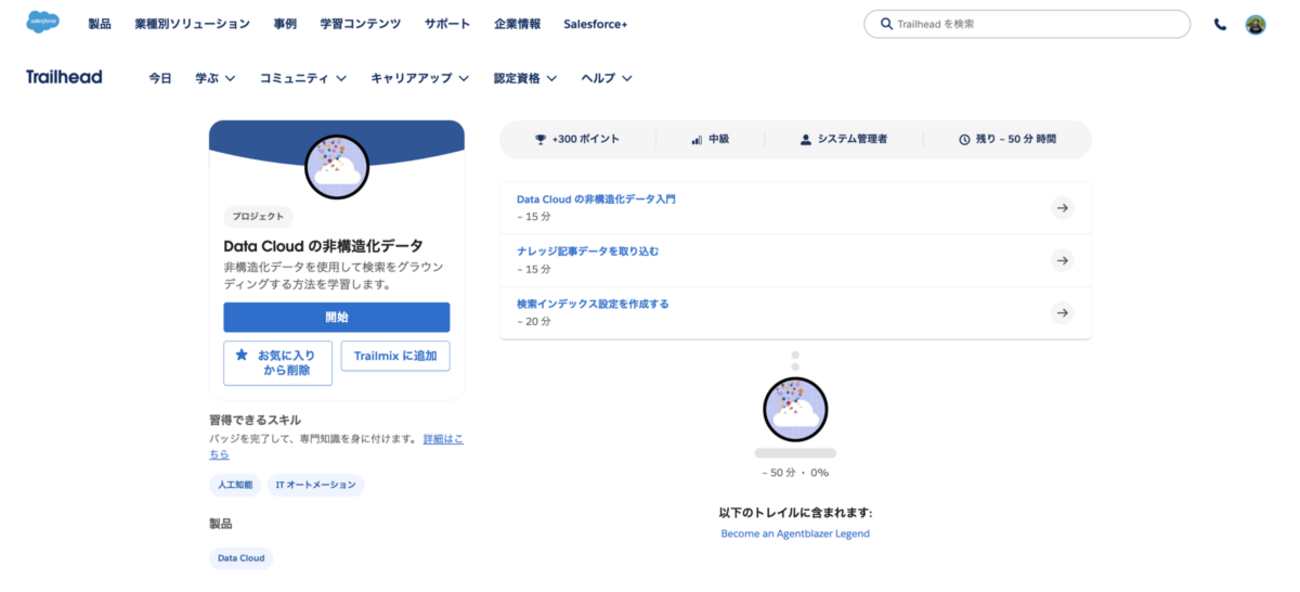The image size is (1300, 592).
Task: Click お気に入りから削除 button
Action: 278,362
